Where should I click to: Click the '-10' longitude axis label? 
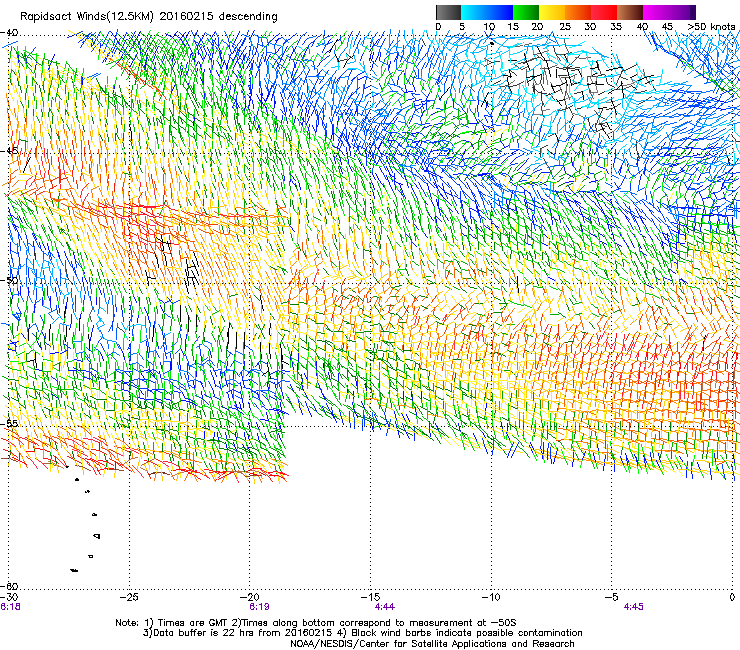tap(491, 597)
